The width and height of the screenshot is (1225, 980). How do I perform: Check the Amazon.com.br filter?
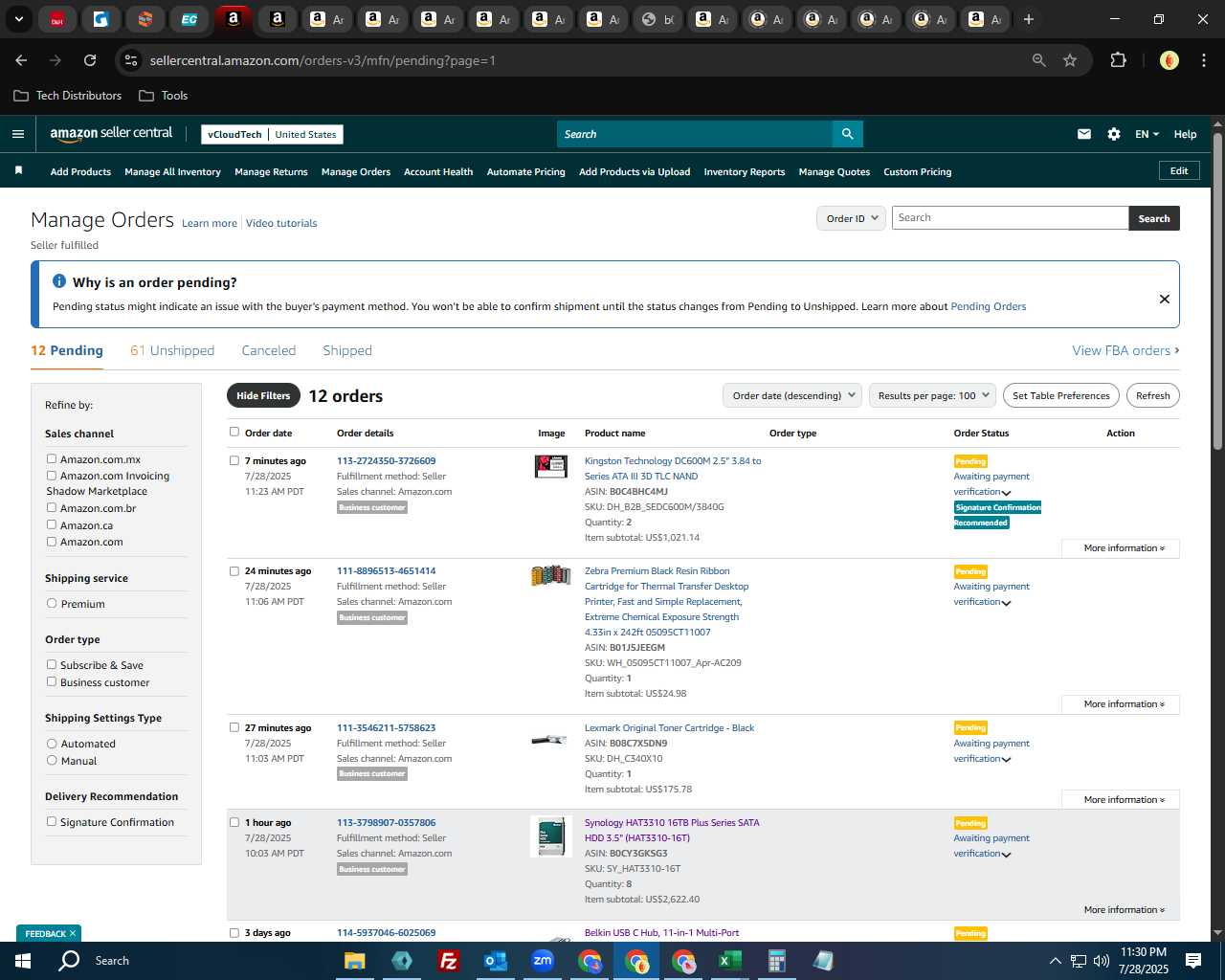(52, 507)
